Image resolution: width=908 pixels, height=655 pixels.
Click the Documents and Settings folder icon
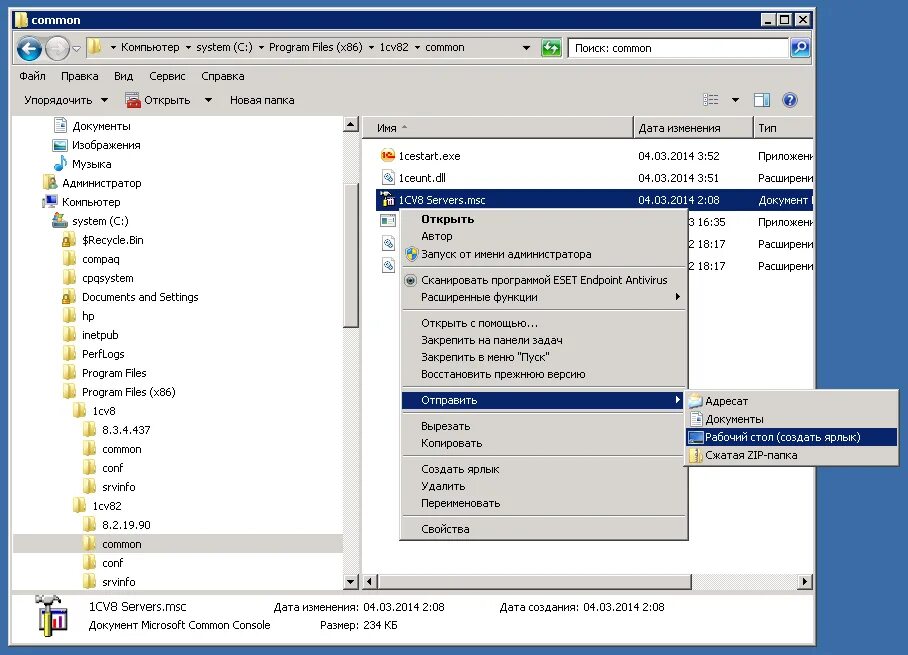click(69, 297)
